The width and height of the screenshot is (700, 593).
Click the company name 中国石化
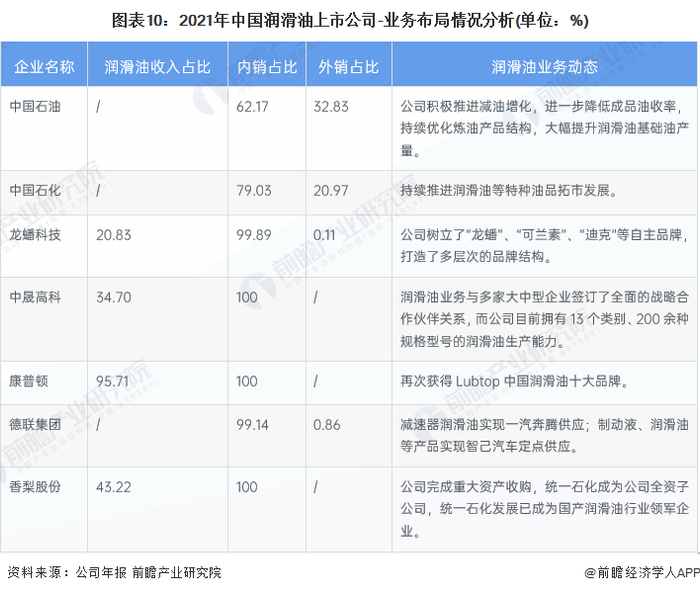(x=35, y=190)
